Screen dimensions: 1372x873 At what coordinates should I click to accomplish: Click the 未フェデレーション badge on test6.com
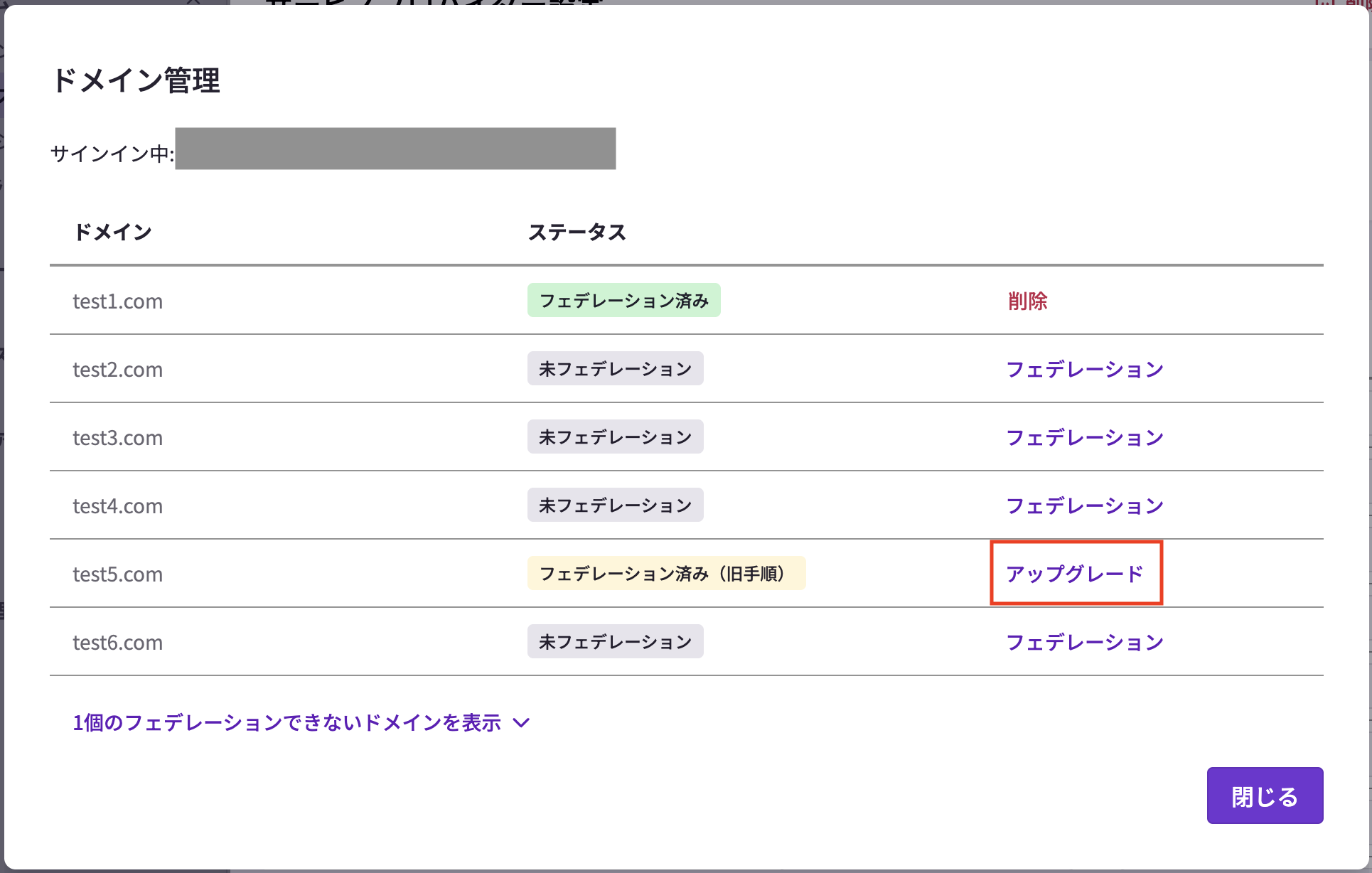point(615,641)
